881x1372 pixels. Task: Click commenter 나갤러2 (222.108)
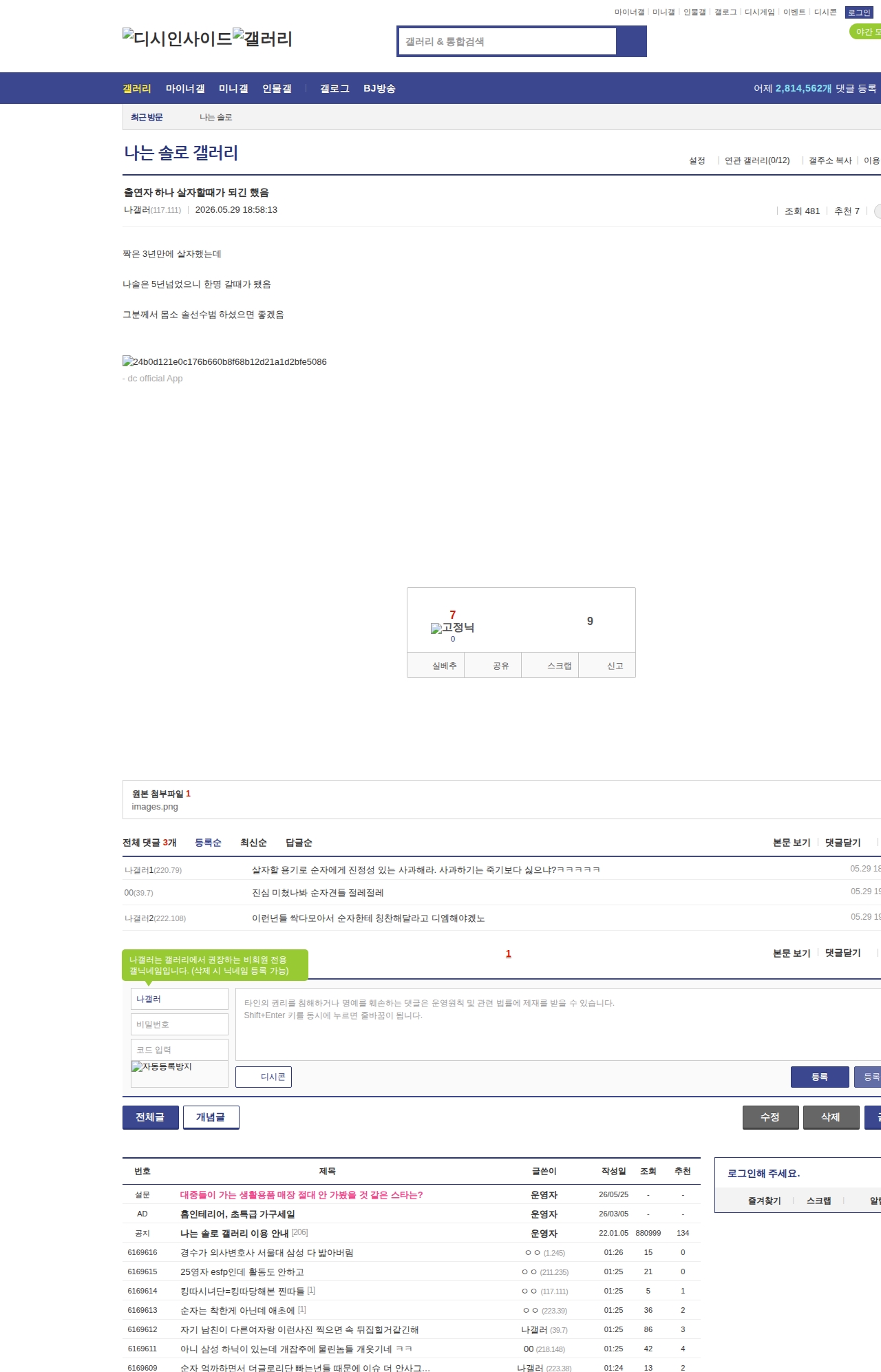pos(155,918)
